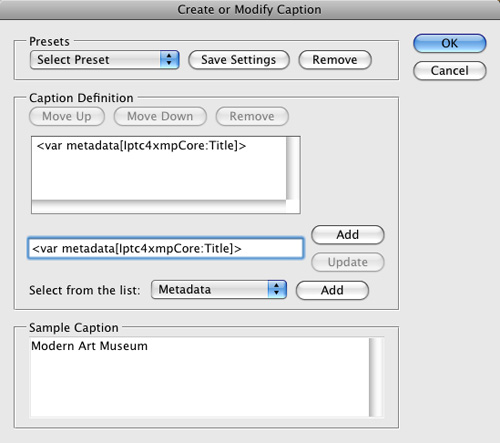This screenshot has height=443, width=500.
Task: Click the caption definition list horizontal scrollbar
Action: [159, 206]
